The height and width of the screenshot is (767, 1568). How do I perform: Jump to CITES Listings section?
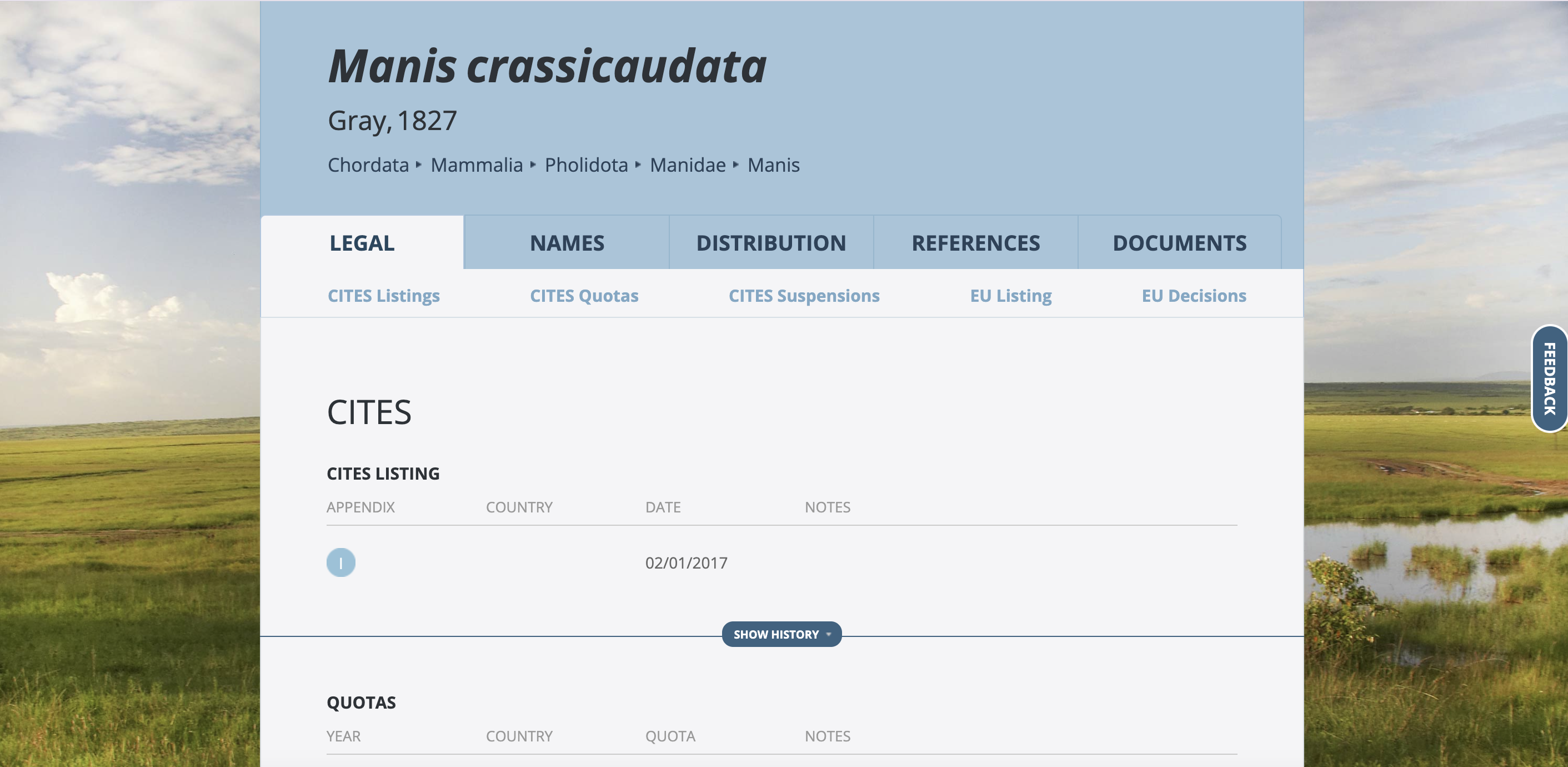pyautogui.click(x=383, y=296)
